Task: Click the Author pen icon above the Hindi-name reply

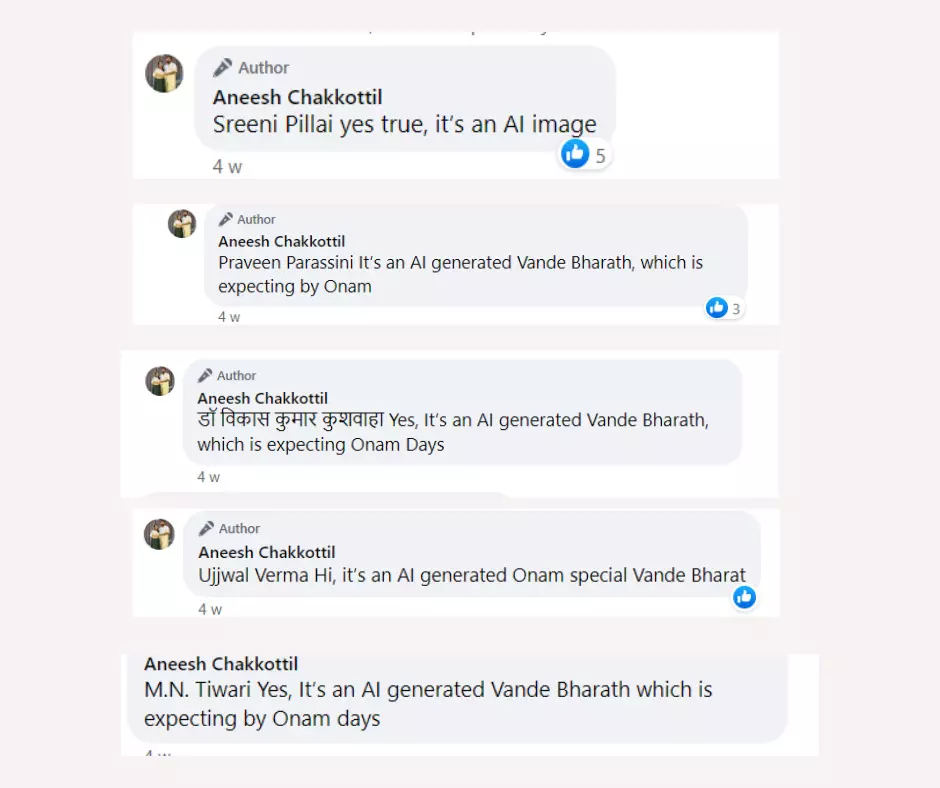Action: pyautogui.click(x=205, y=375)
